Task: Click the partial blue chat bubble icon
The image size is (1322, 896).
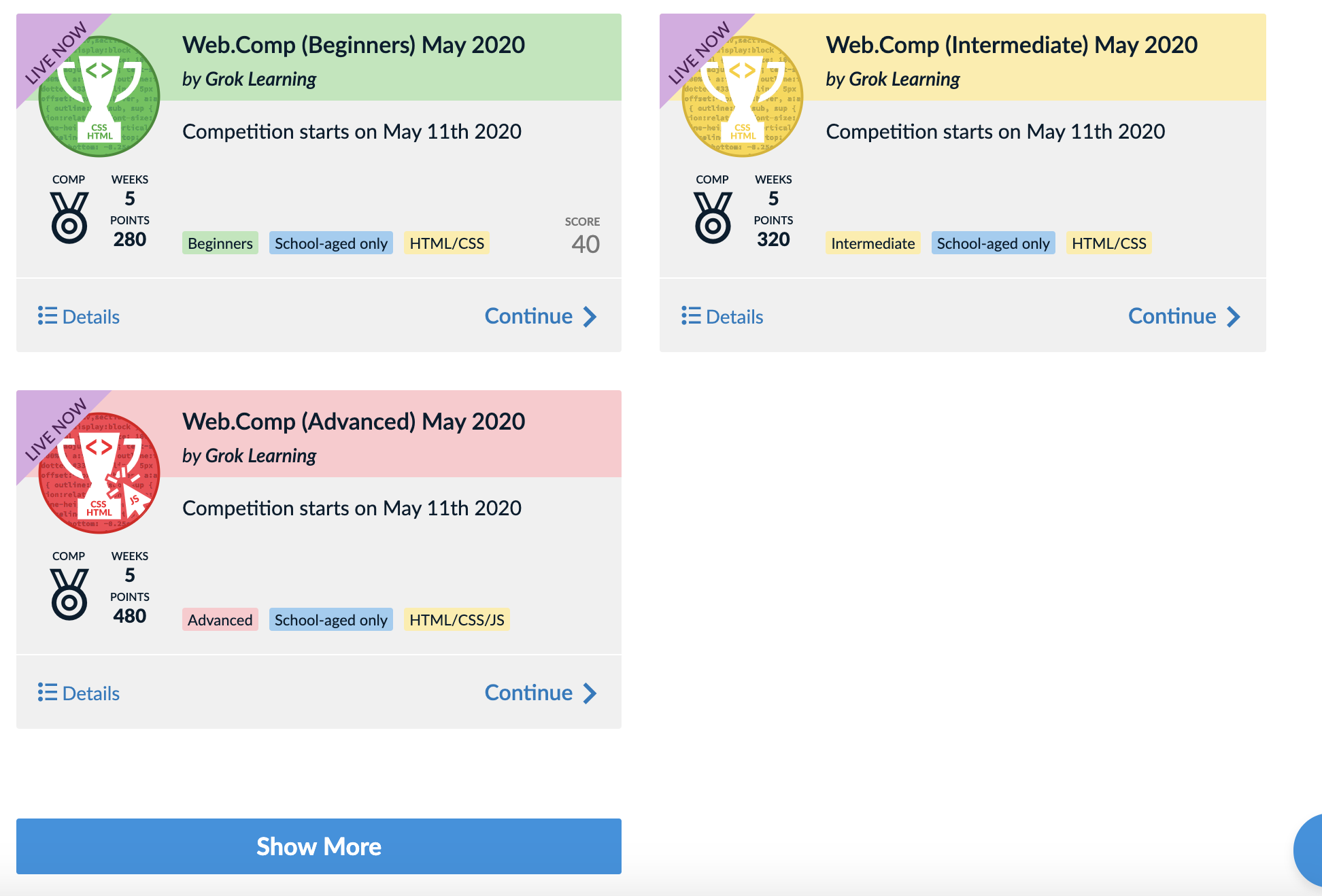Action: (1309, 850)
